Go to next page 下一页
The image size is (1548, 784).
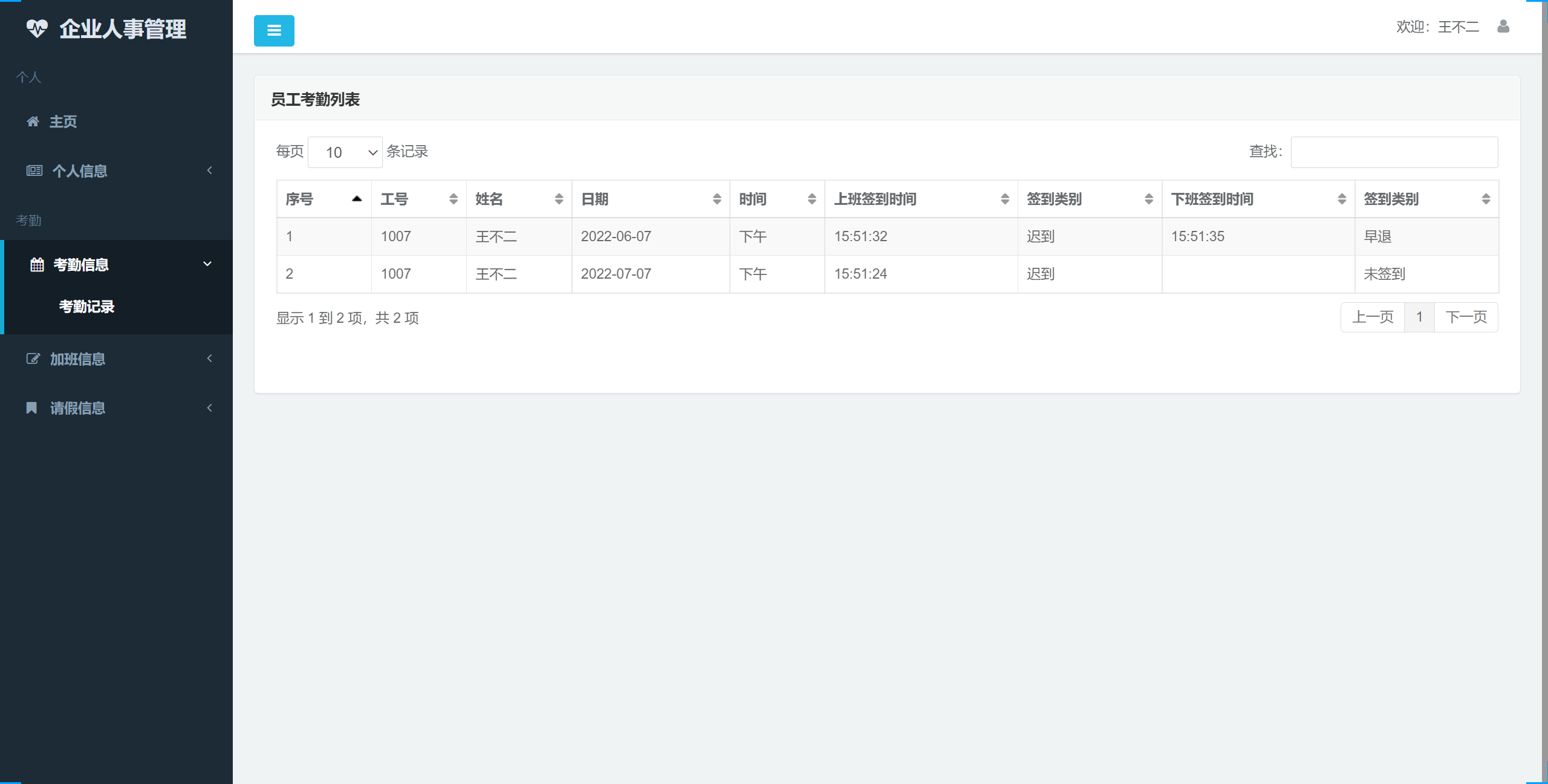(1466, 317)
